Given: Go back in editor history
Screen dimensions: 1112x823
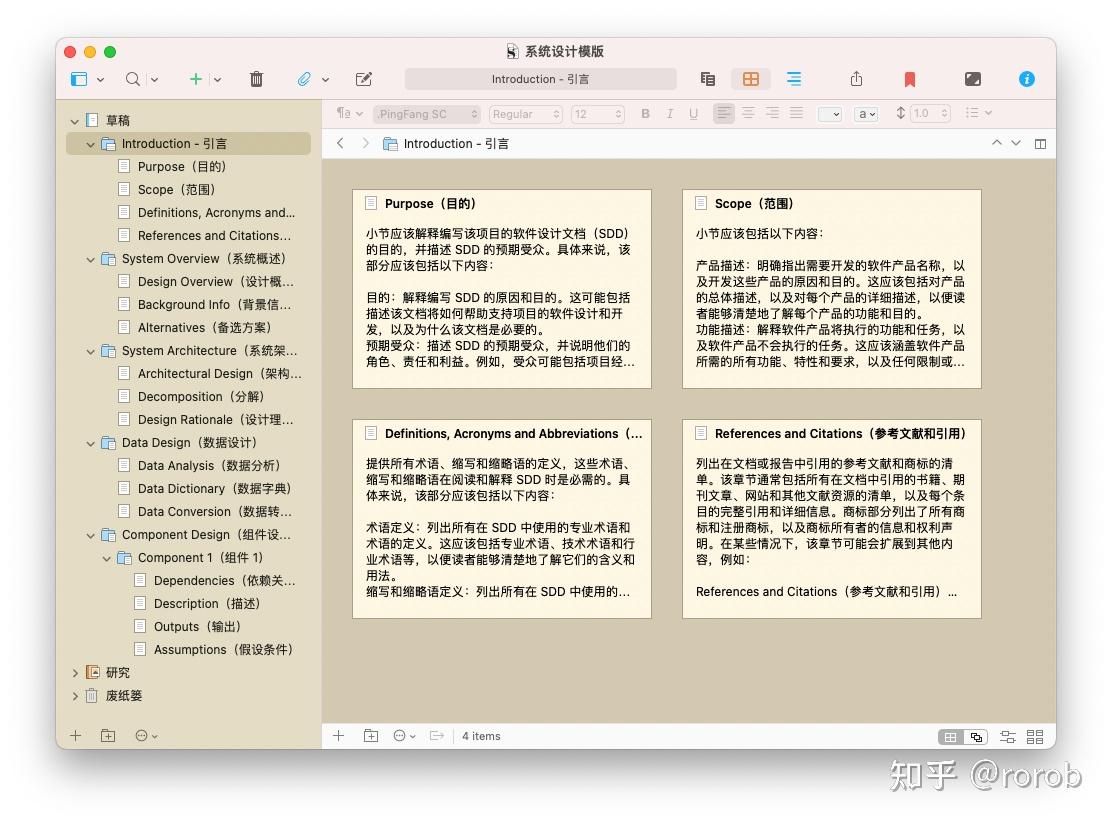Looking at the screenshot, I should [340, 143].
